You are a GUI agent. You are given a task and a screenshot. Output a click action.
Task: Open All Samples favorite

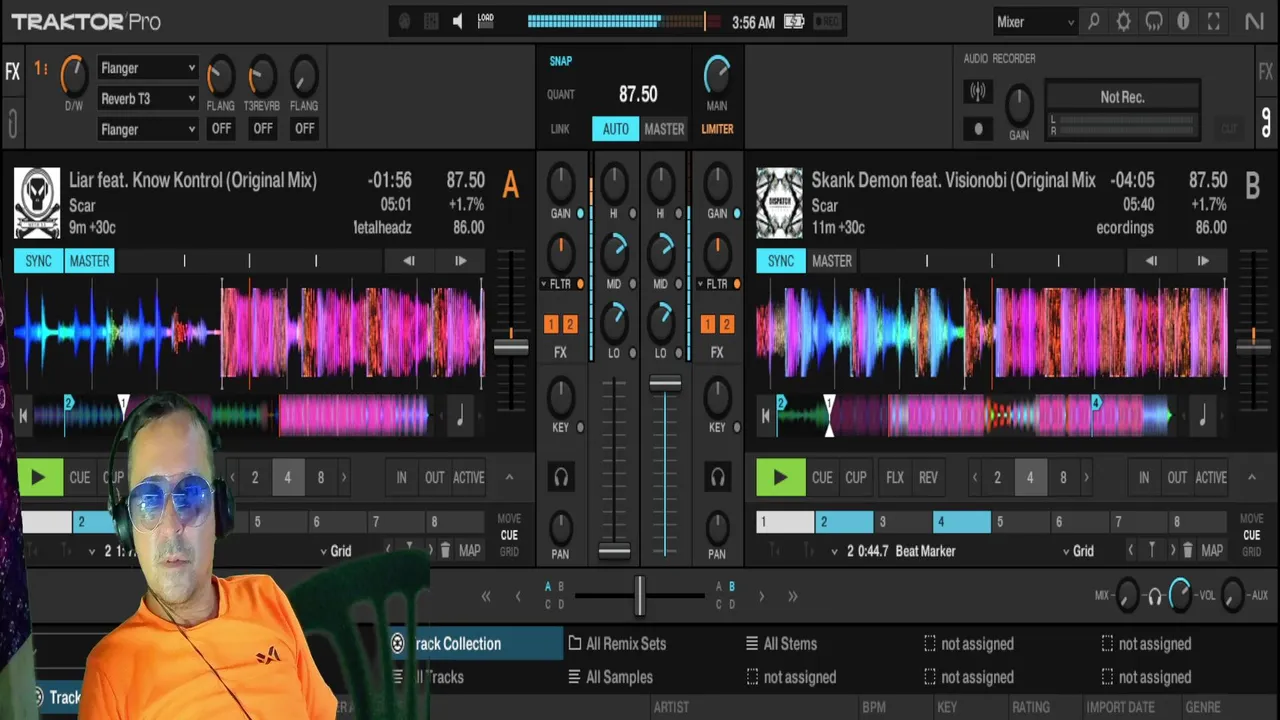coord(610,677)
